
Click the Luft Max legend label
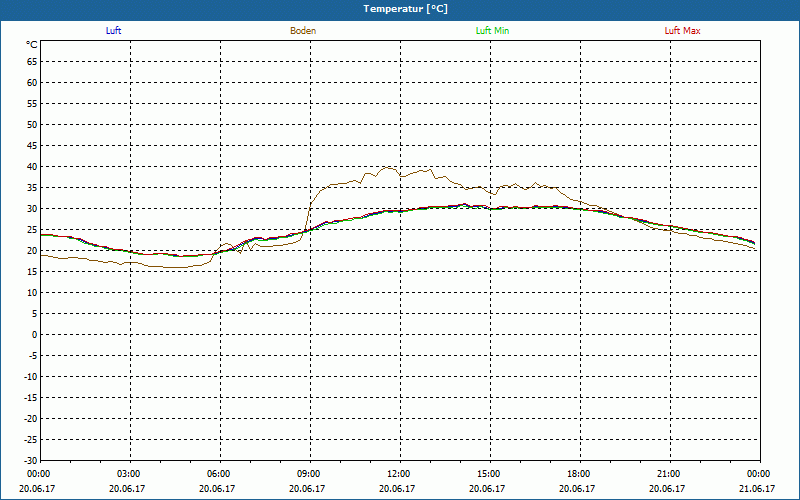click(682, 31)
